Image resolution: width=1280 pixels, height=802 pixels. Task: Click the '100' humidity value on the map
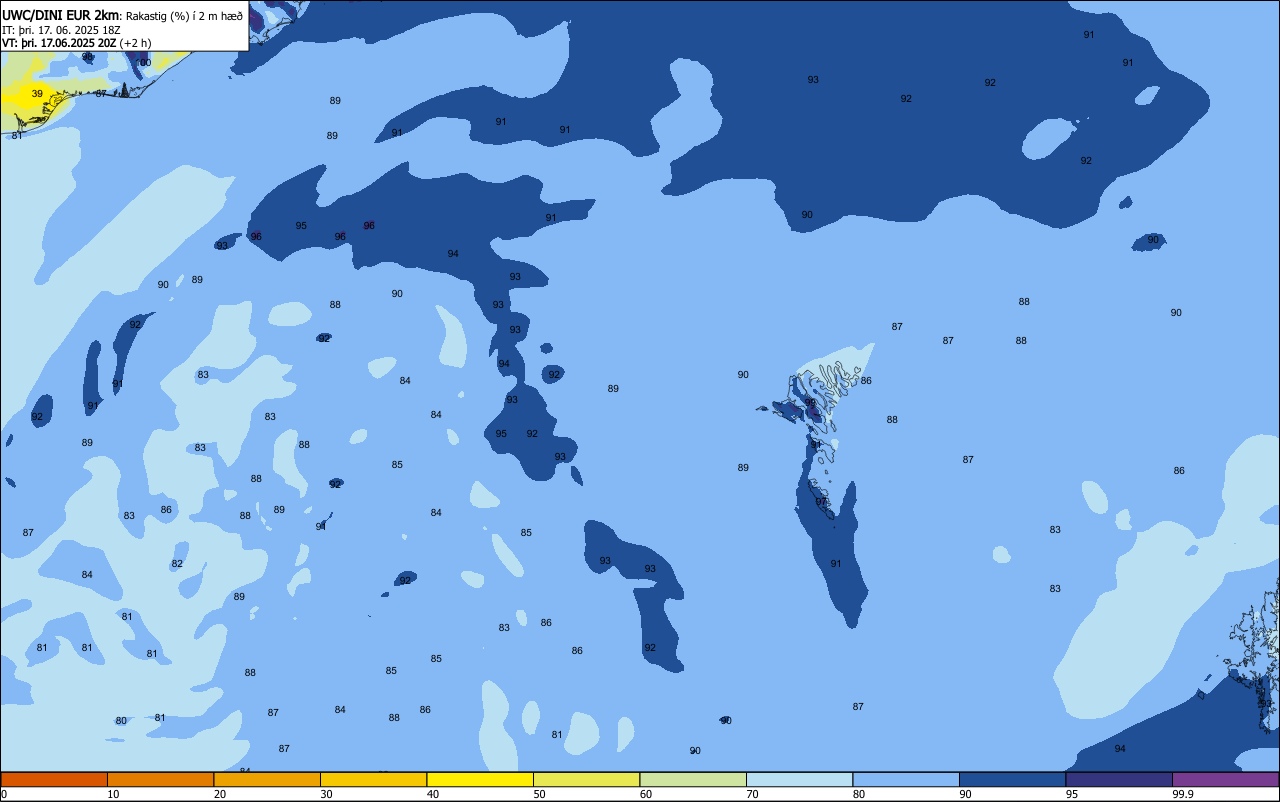pyautogui.click(x=143, y=63)
